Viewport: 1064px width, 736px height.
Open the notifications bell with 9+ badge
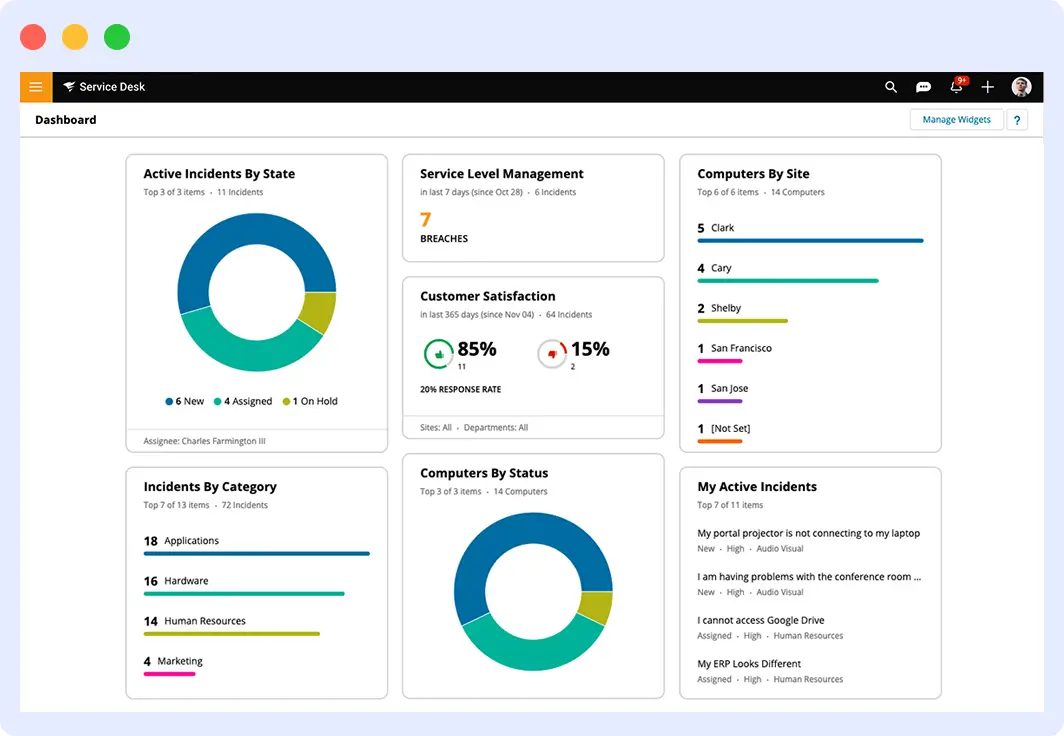point(955,87)
